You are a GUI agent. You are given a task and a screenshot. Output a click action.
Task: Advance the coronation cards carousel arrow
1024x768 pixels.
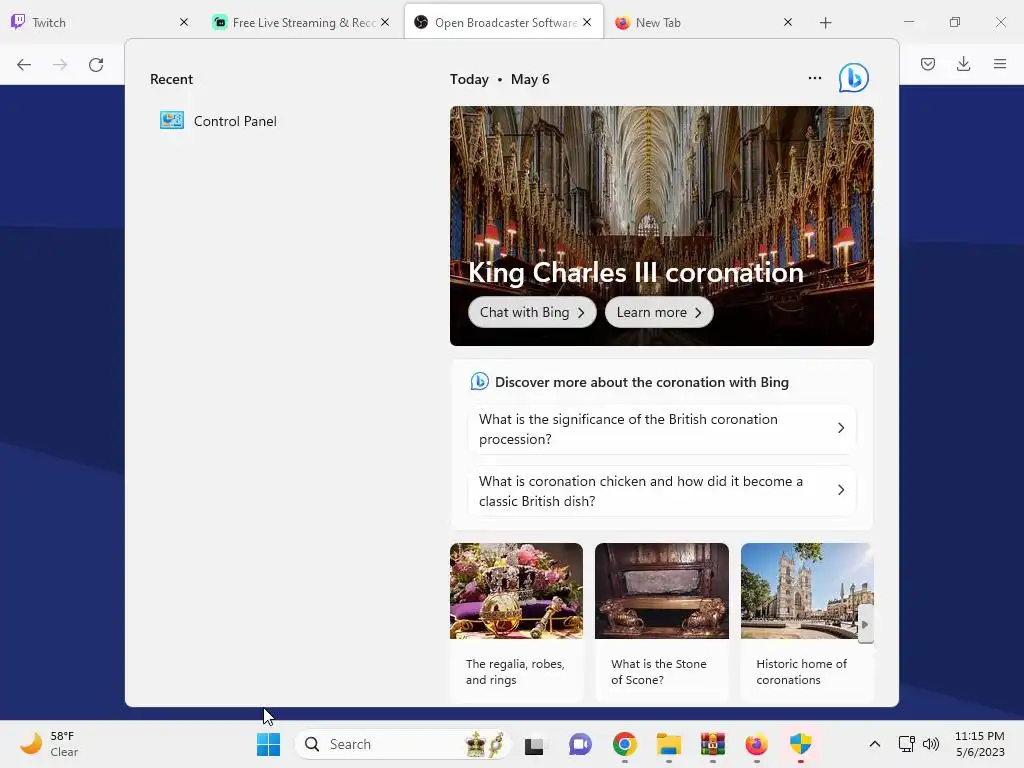click(x=865, y=624)
